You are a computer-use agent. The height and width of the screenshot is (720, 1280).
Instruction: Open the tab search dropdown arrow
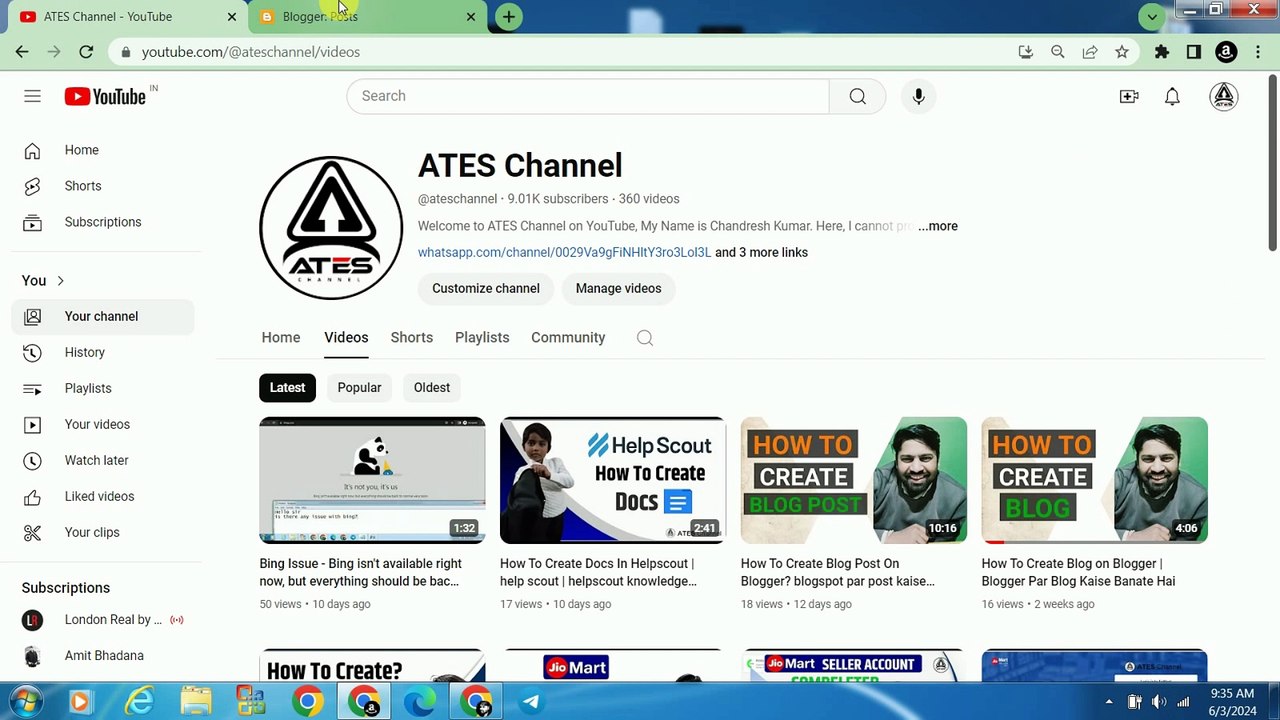1152,16
